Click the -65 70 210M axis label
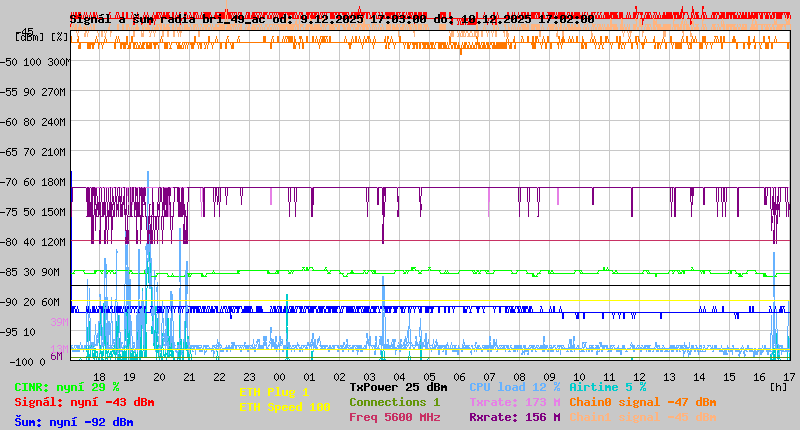 (34, 153)
